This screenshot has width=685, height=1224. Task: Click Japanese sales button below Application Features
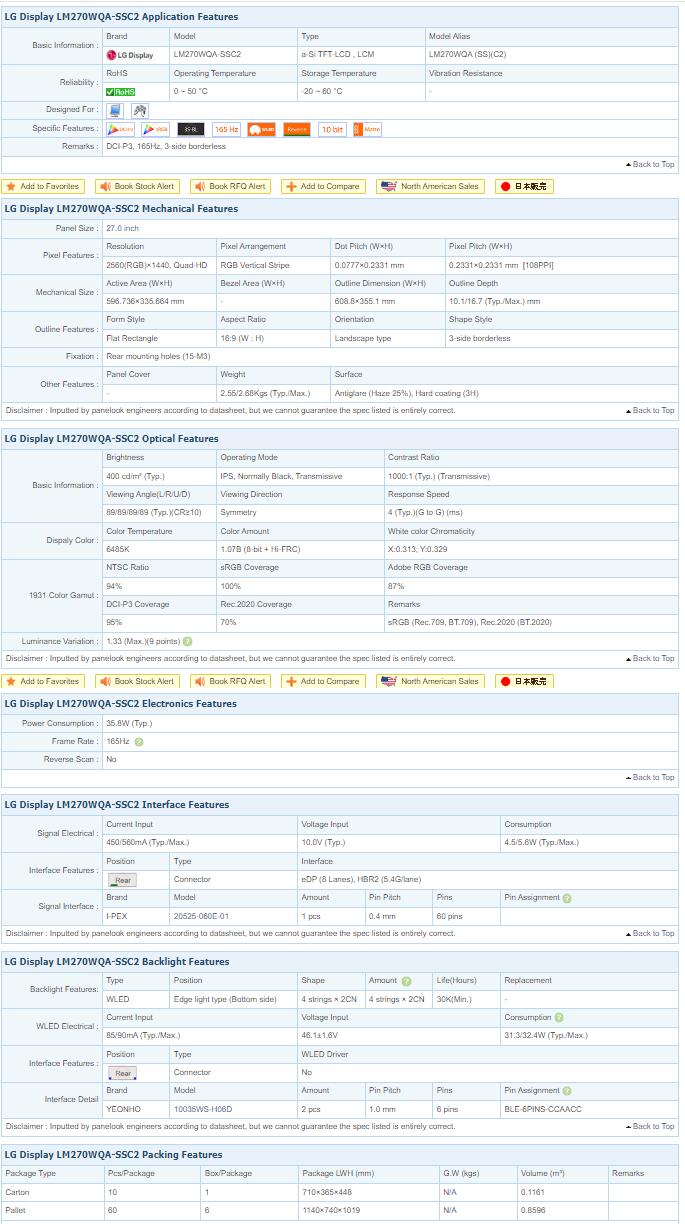point(524,186)
